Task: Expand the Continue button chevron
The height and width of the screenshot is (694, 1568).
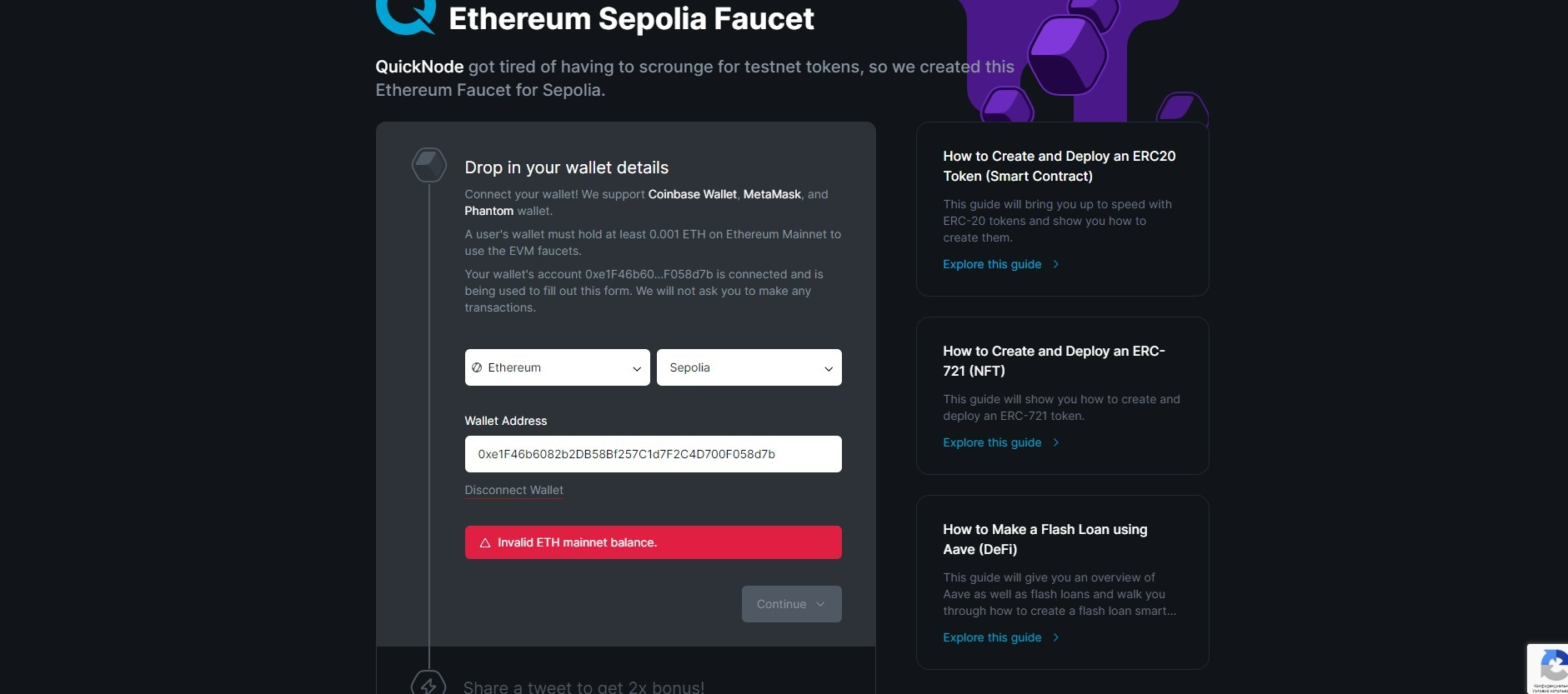Action: point(820,604)
